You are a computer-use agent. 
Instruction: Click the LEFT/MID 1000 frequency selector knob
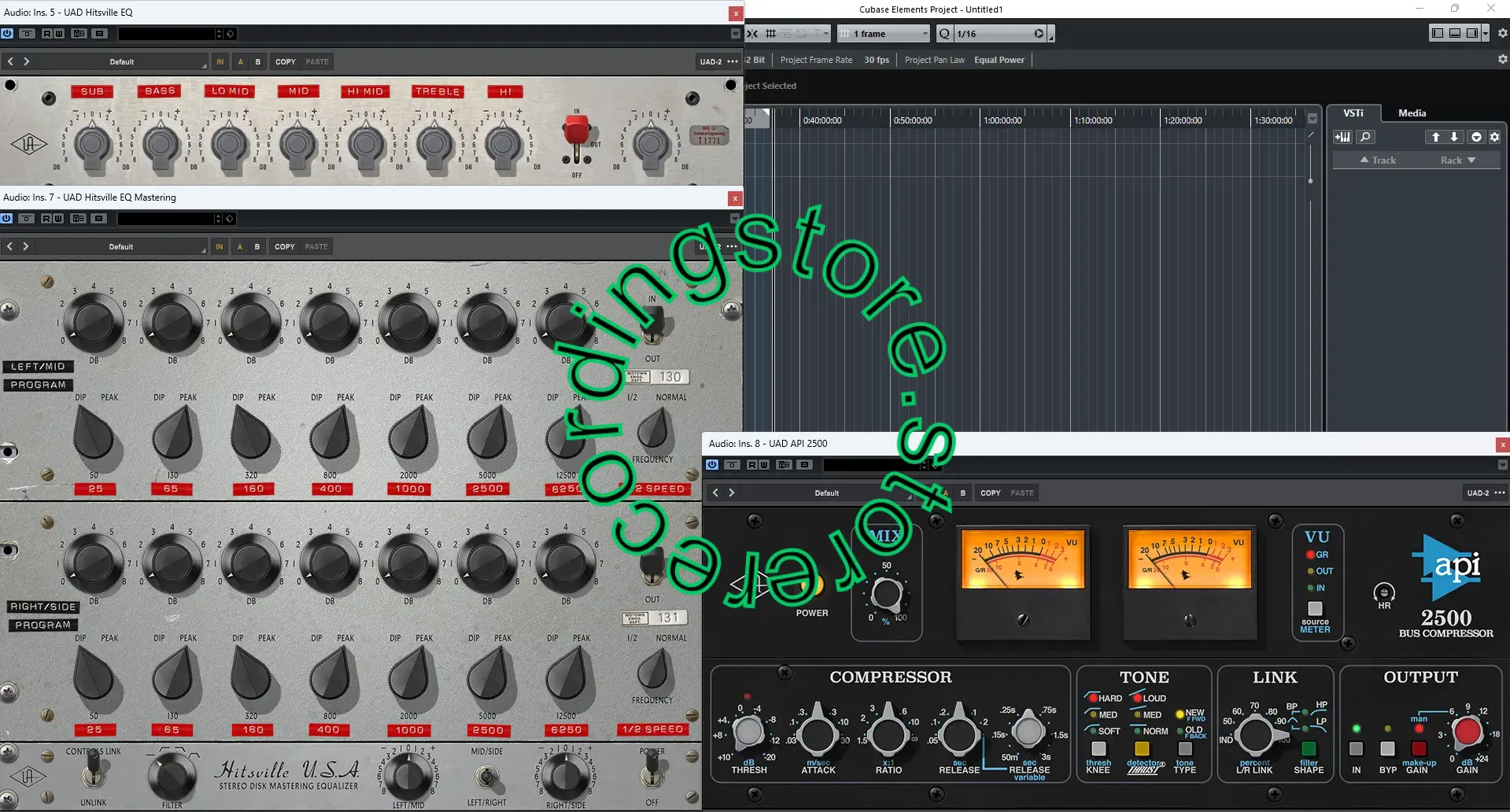click(409, 436)
